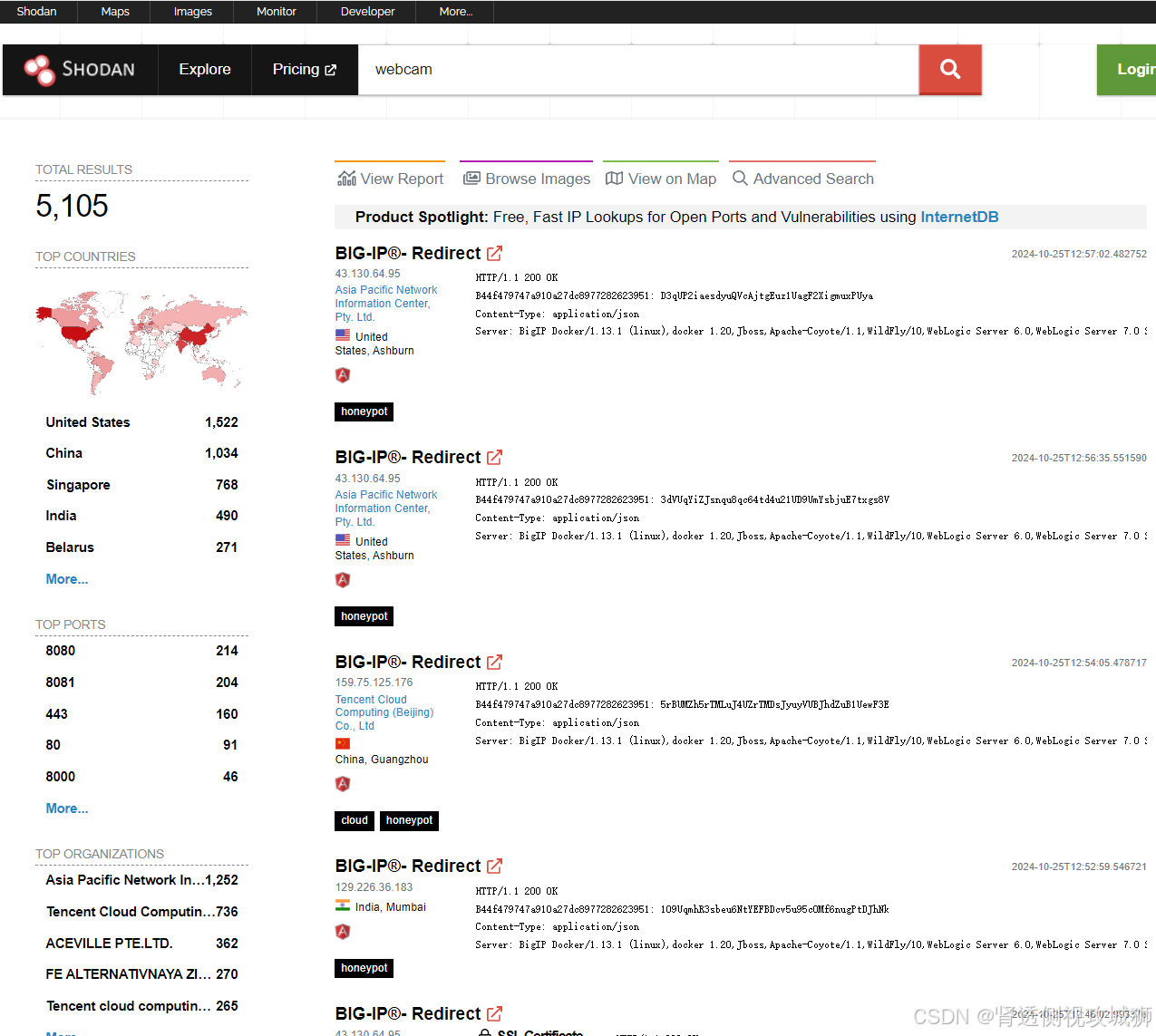Viewport: 1156px width, 1036px height.
Task: Click Angular icon under second 43.130.64.95 result
Action: (343, 580)
